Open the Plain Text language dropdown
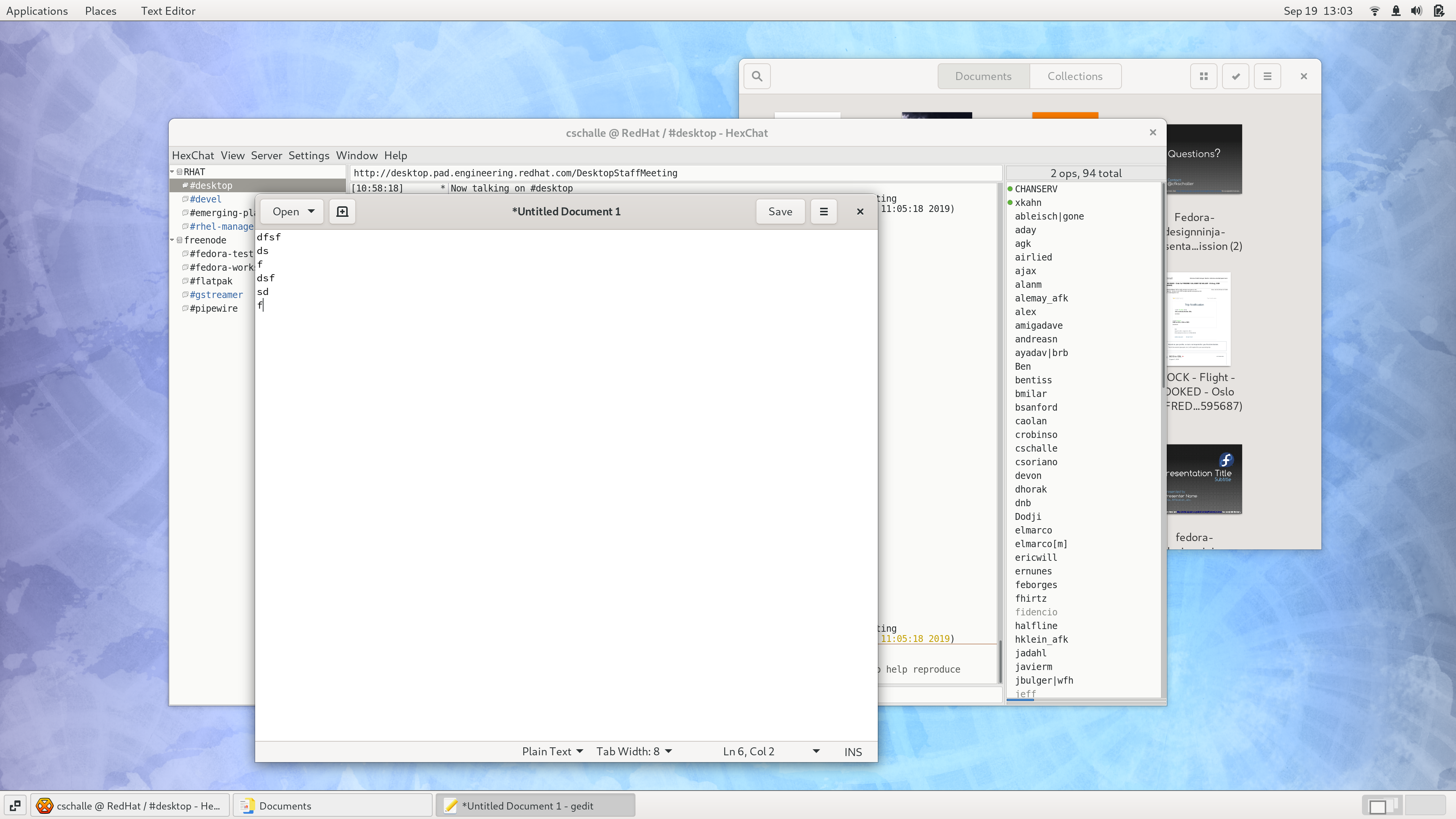This screenshot has height=819, width=1456. 552,751
